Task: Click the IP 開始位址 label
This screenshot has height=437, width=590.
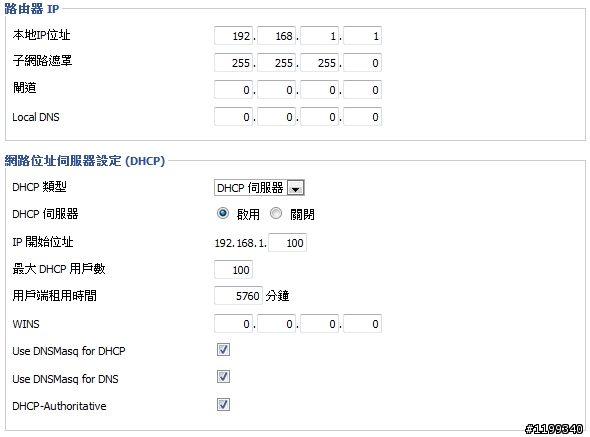Action: pyautogui.click(x=43, y=242)
